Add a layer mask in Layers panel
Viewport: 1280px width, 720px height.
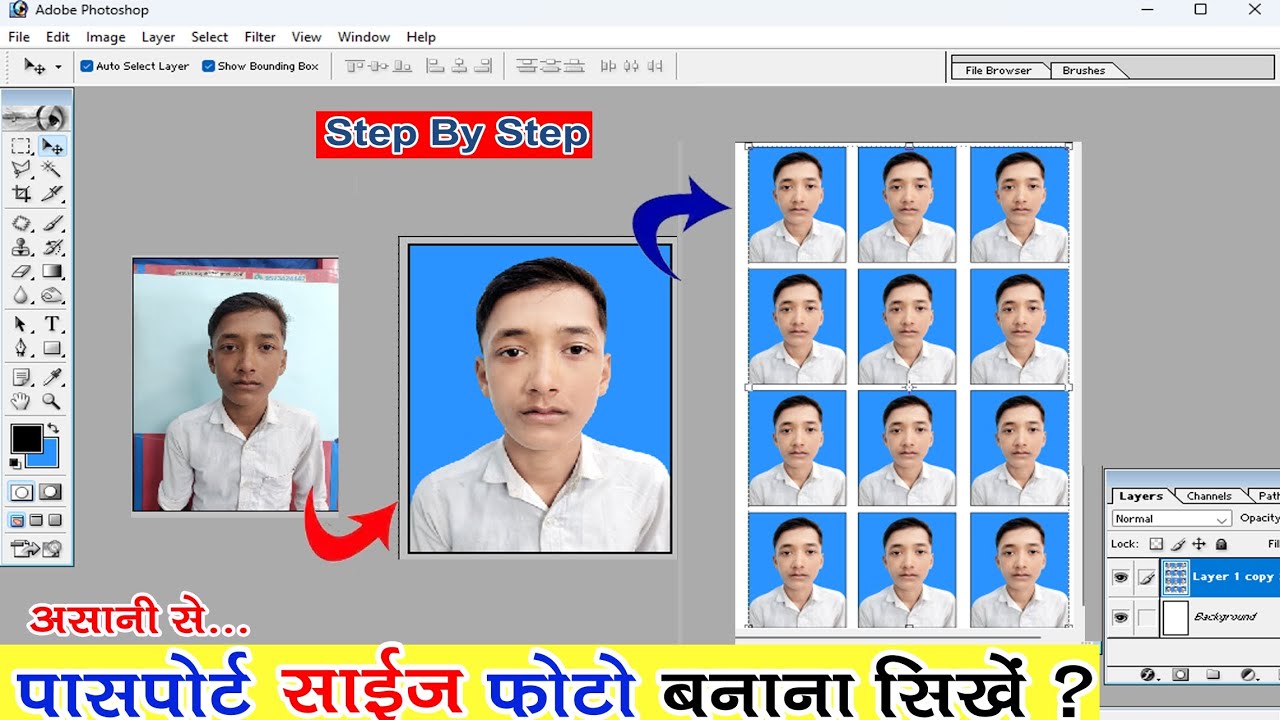(x=1180, y=675)
